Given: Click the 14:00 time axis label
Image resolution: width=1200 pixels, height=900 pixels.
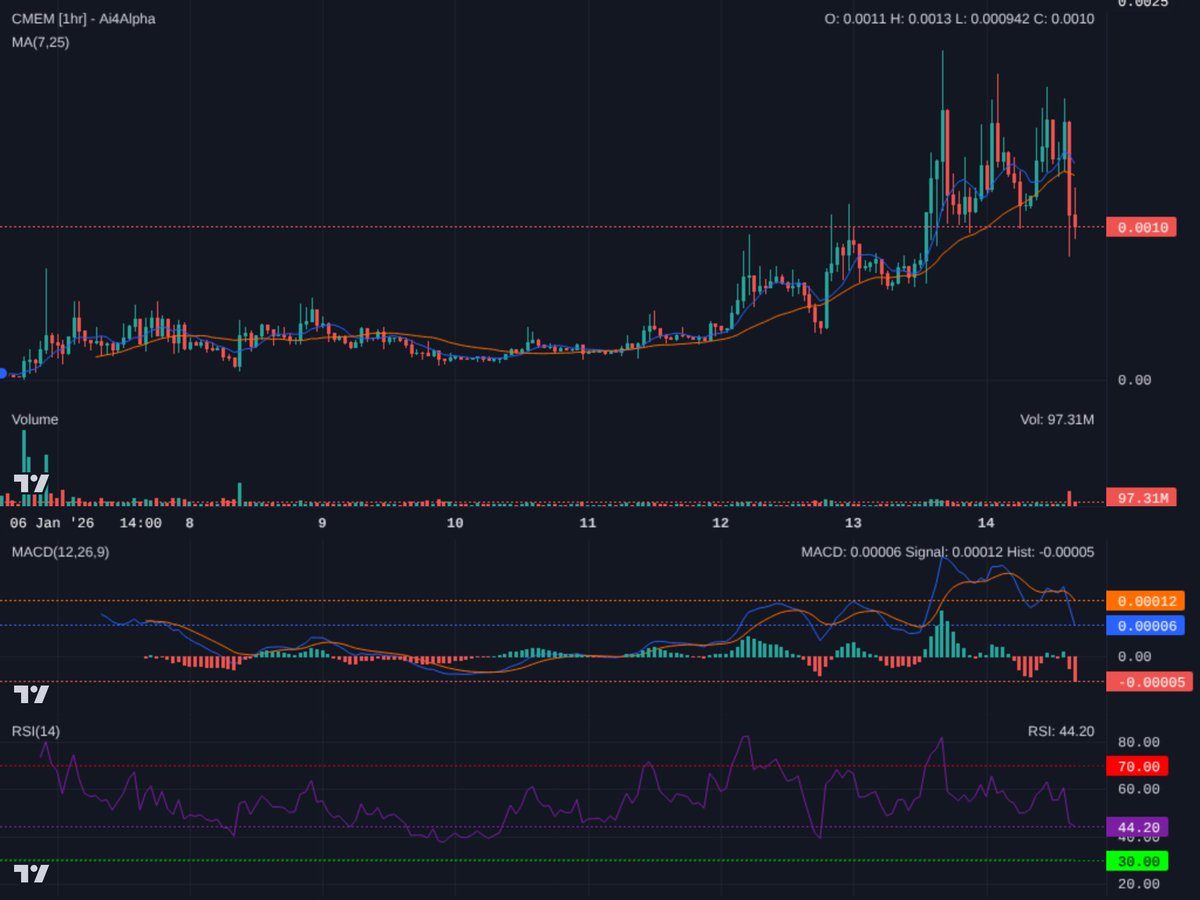Looking at the screenshot, I should coord(140,523).
